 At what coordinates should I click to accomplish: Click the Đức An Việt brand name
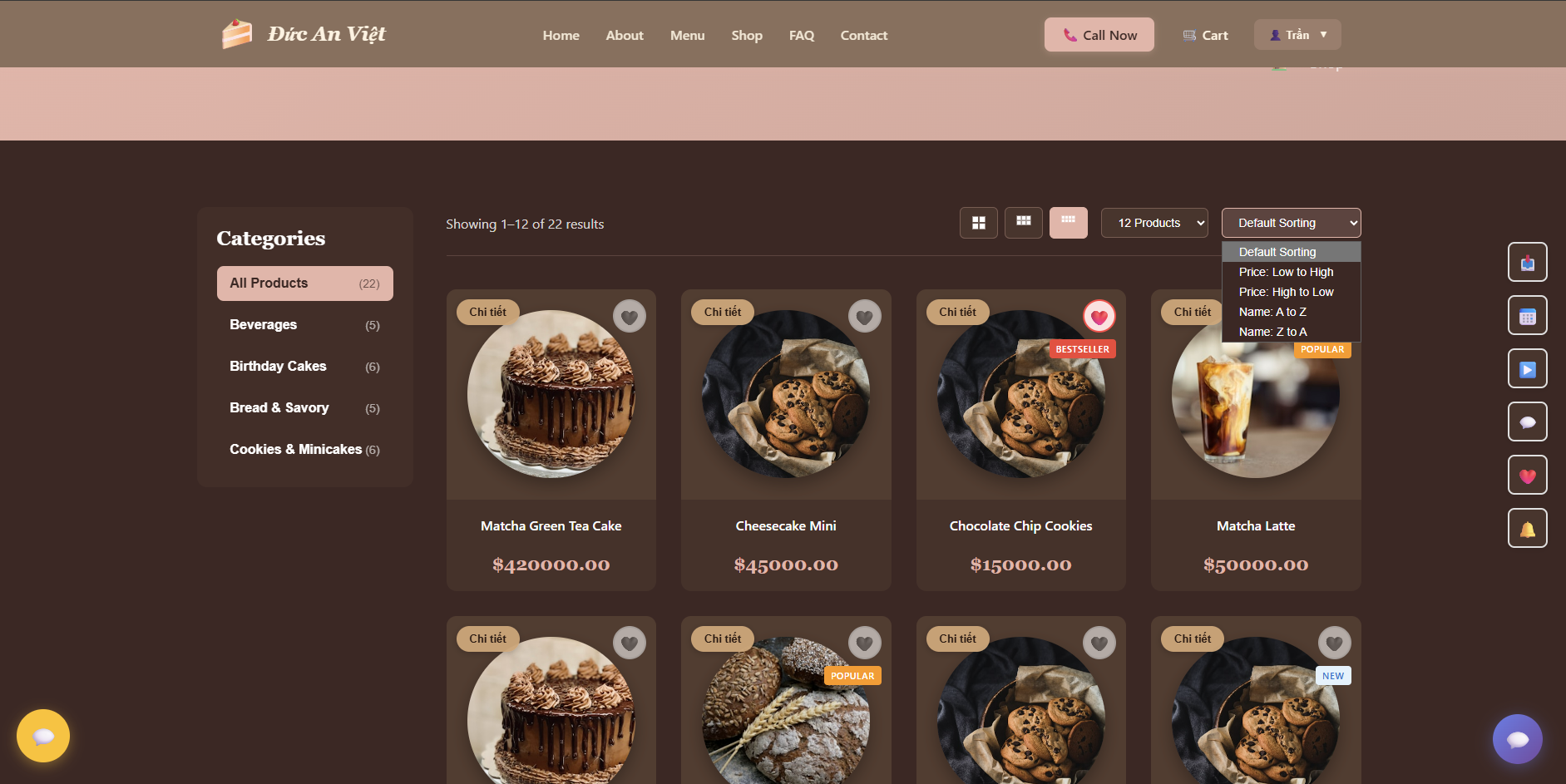click(327, 34)
